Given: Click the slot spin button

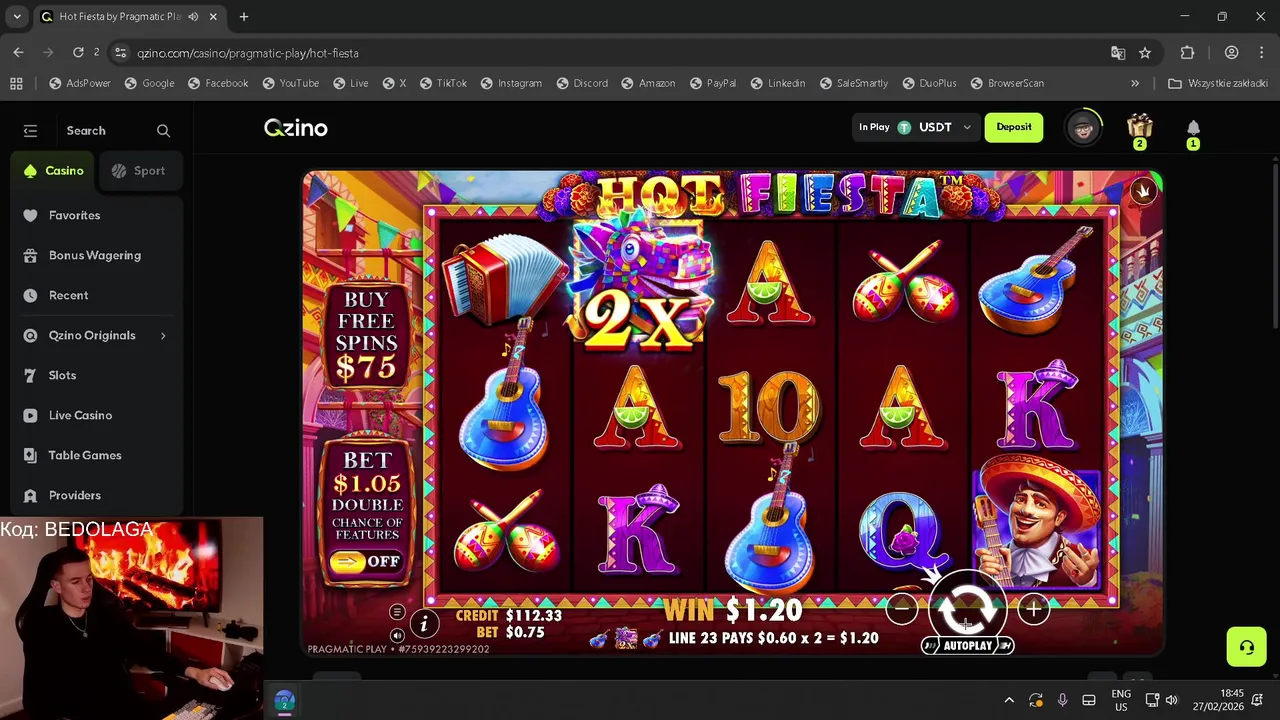Looking at the screenshot, I should (967, 607).
